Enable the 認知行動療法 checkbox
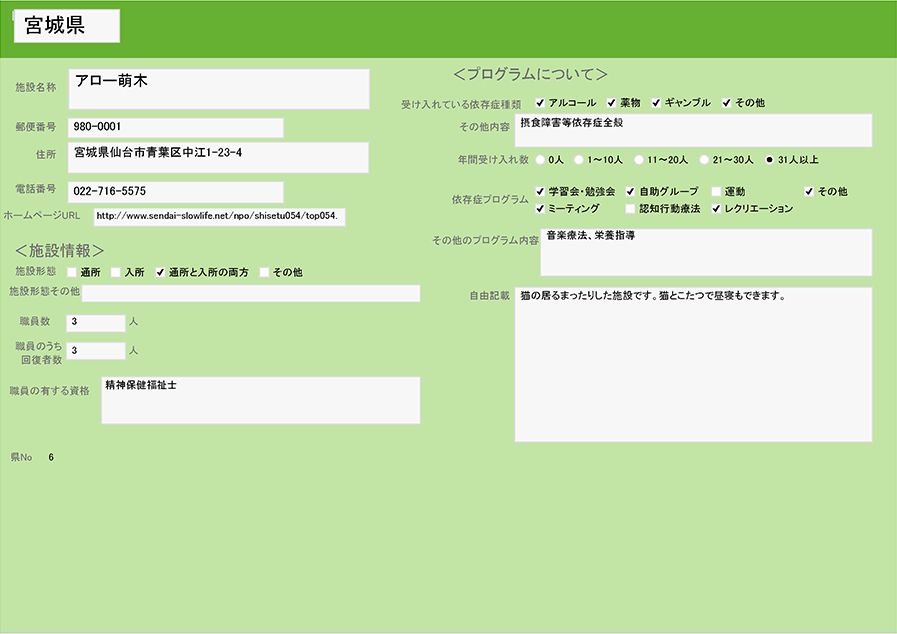Image resolution: width=897 pixels, height=634 pixels. [x=630, y=209]
